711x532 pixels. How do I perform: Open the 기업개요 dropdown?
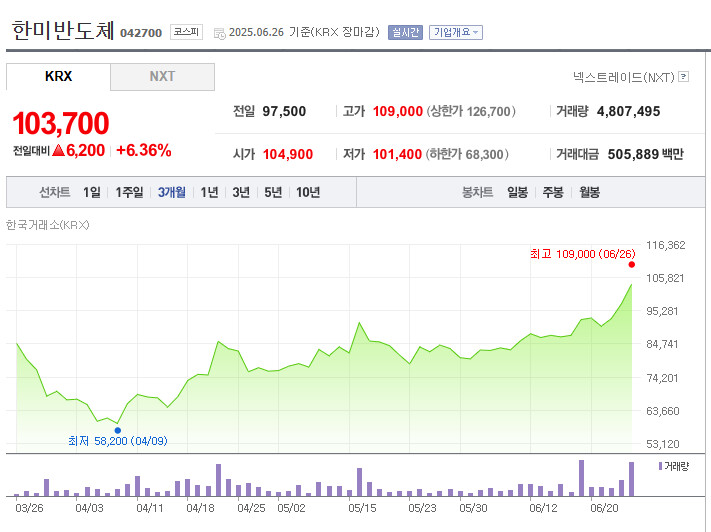click(x=456, y=32)
